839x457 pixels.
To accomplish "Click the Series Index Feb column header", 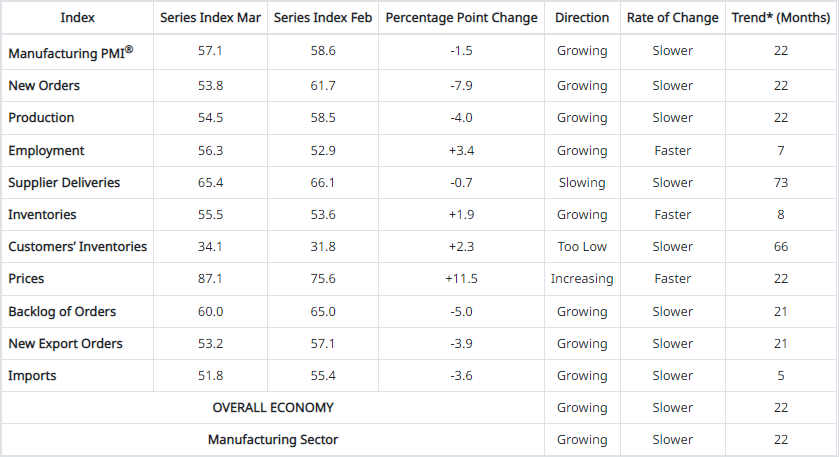I will (x=321, y=18).
